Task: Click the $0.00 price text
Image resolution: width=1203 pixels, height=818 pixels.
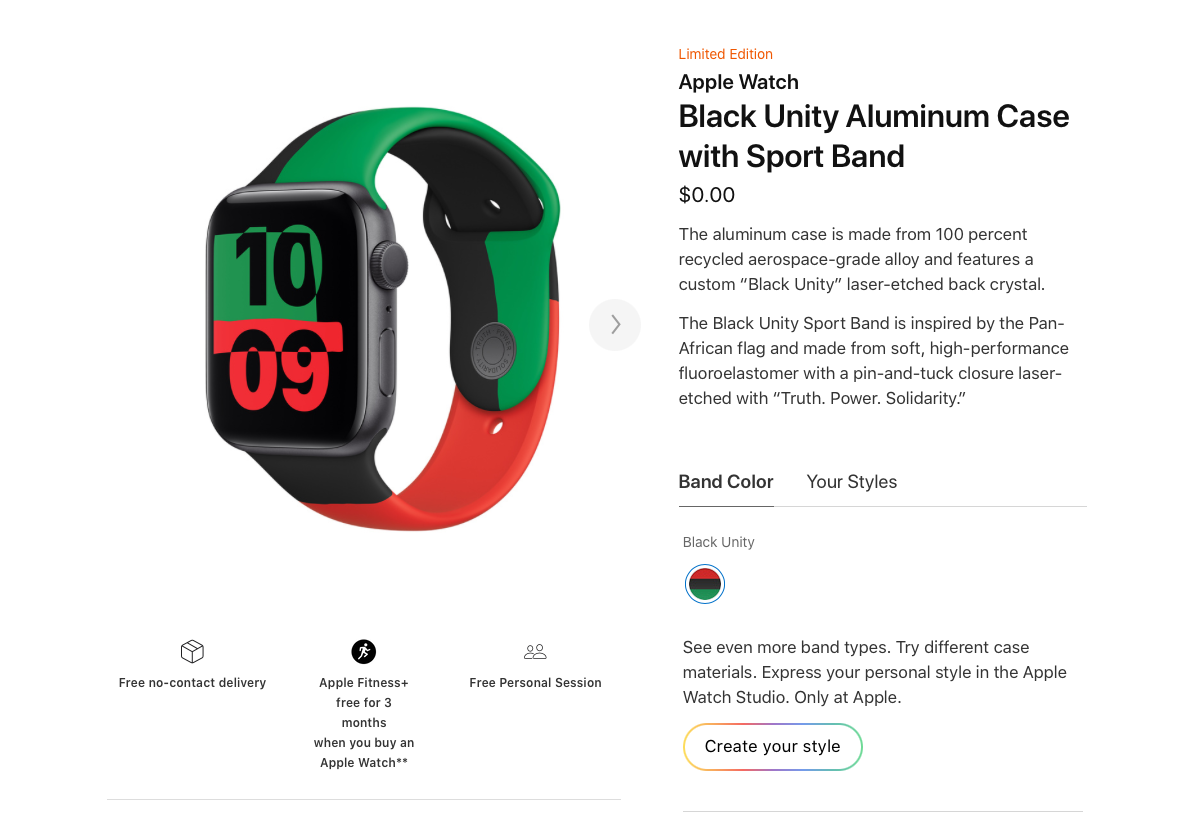Action: click(x=707, y=195)
